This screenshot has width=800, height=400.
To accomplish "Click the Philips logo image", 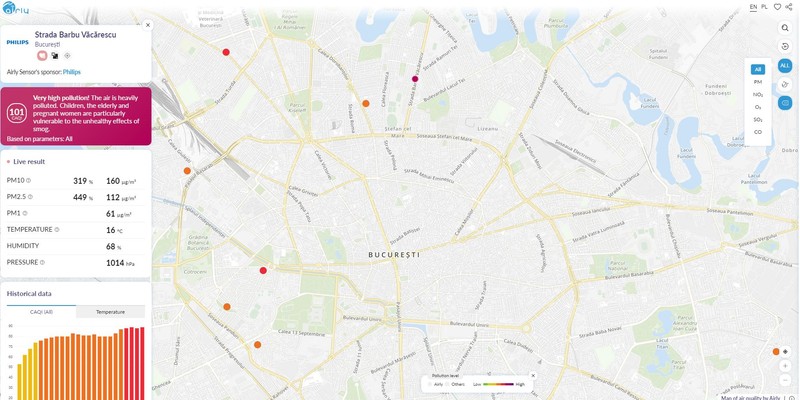I will [18, 42].
